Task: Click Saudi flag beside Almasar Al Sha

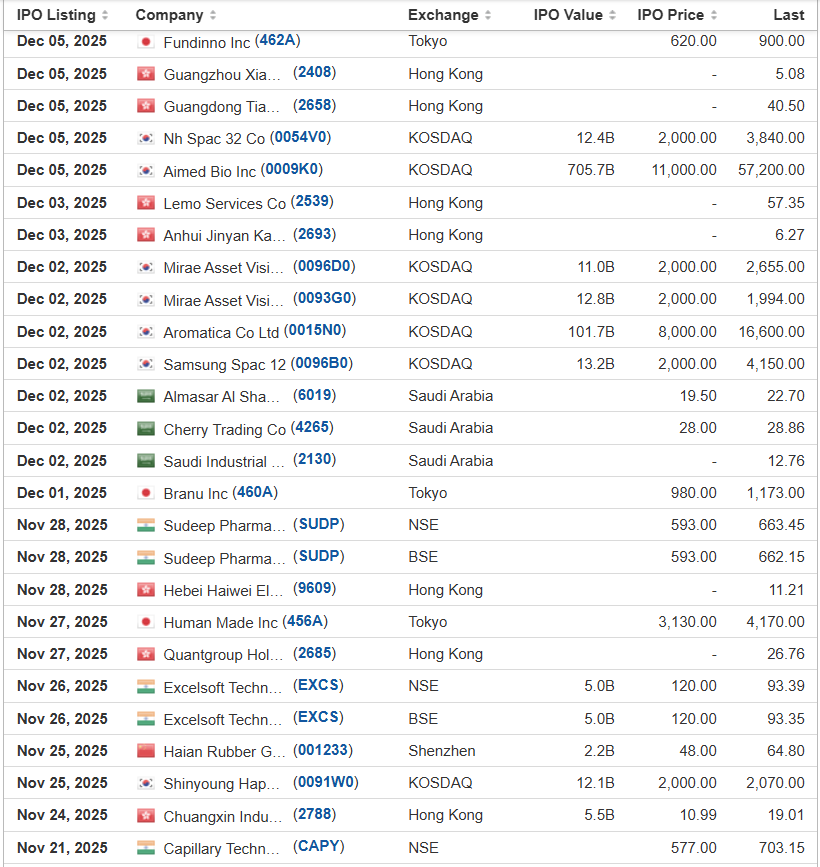Action: click(x=146, y=396)
